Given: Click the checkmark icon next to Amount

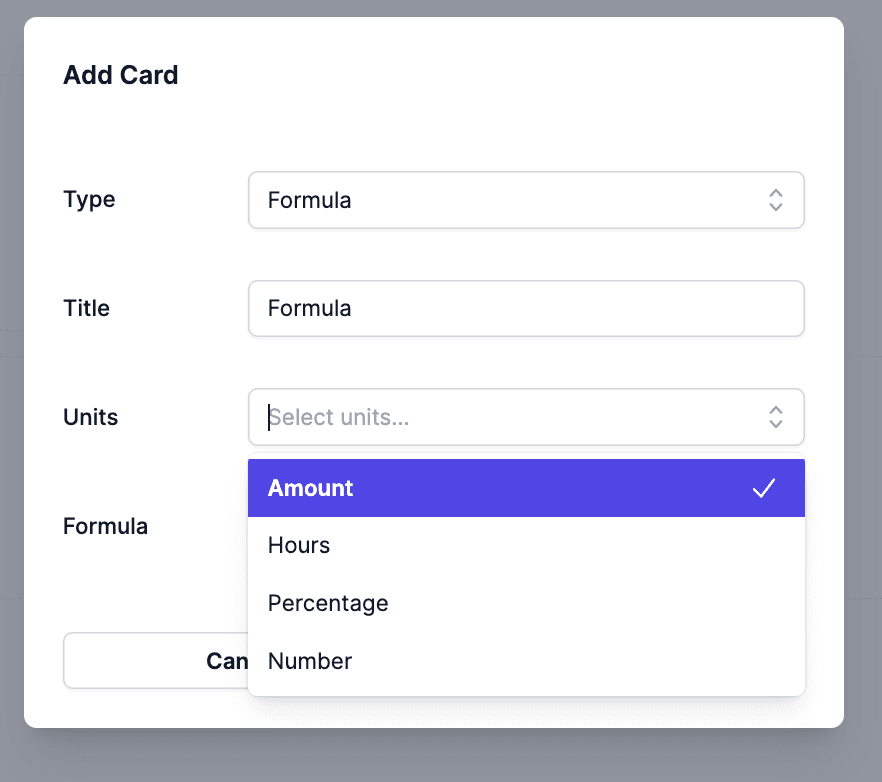Looking at the screenshot, I should pos(764,488).
